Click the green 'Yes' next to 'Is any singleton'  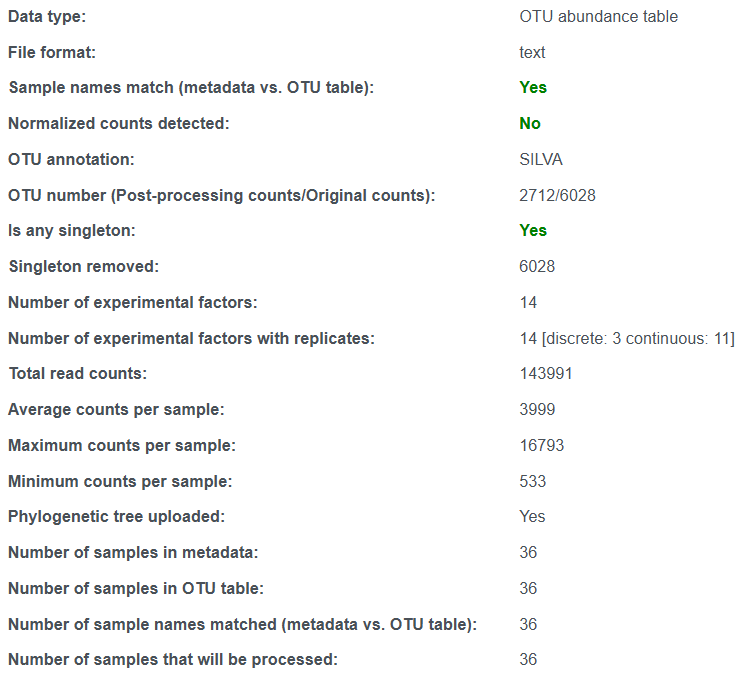(533, 230)
